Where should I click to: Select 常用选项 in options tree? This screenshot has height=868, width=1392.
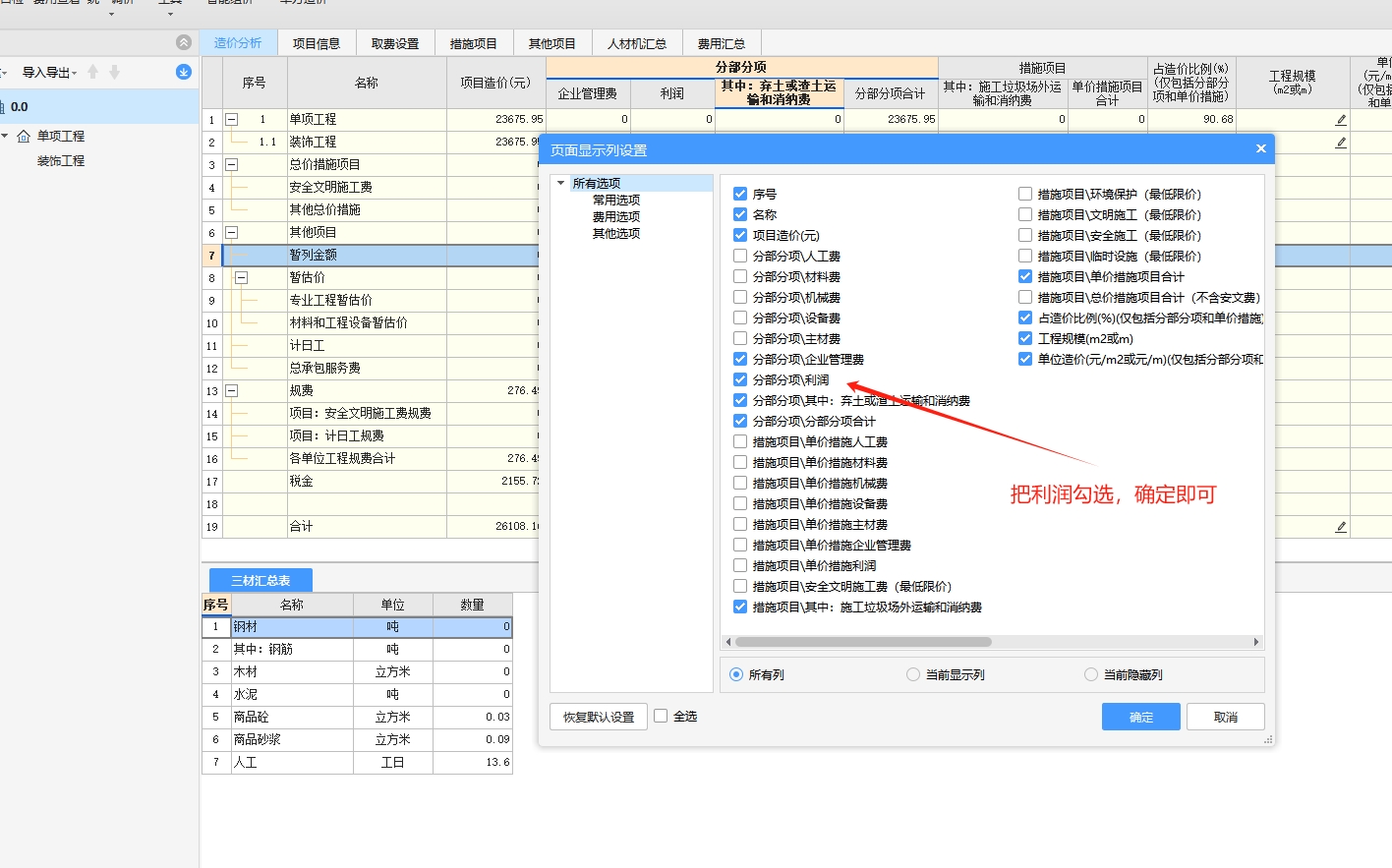pyautogui.click(x=616, y=201)
